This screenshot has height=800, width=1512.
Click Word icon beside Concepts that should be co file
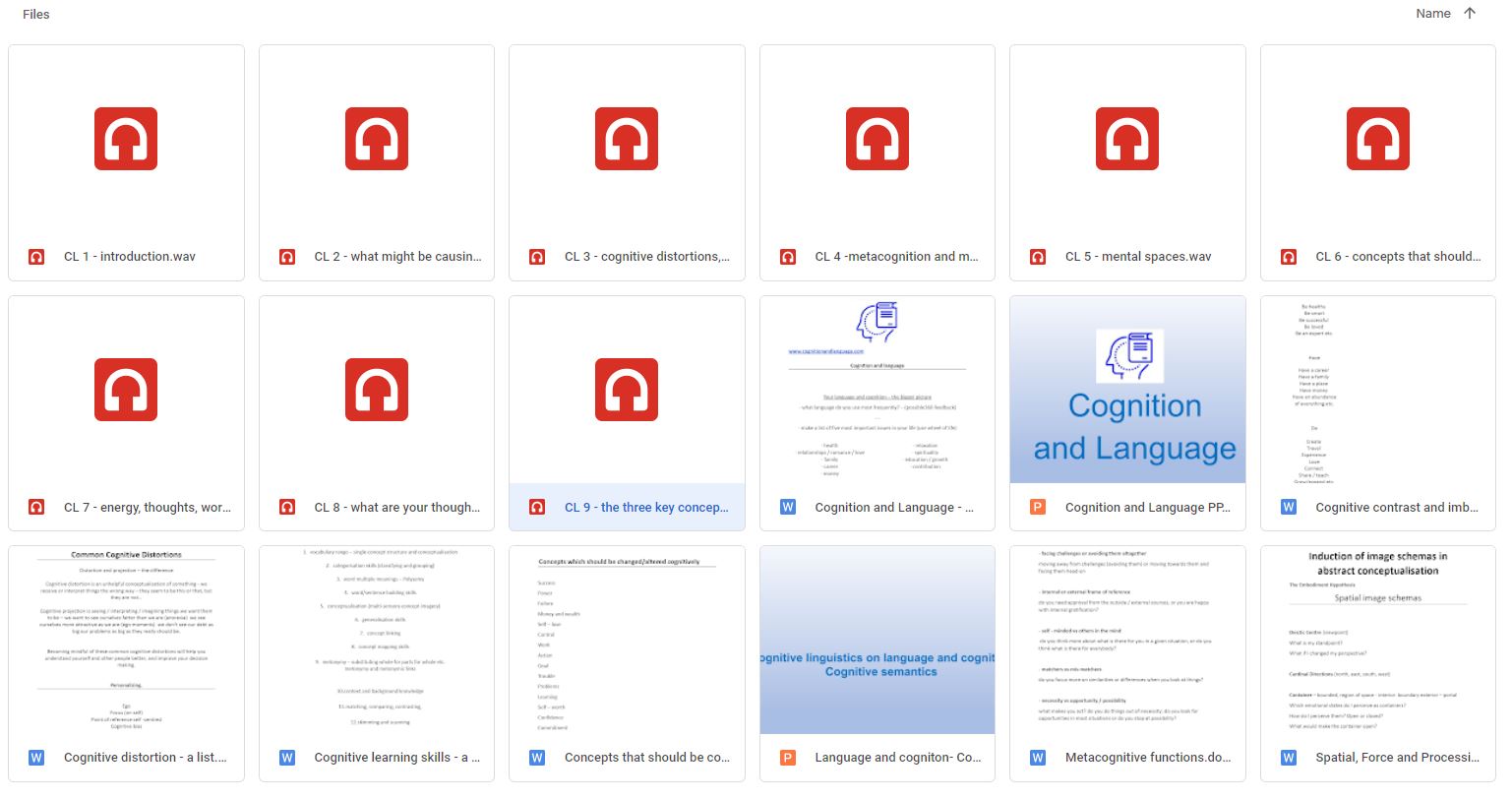[537, 758]
